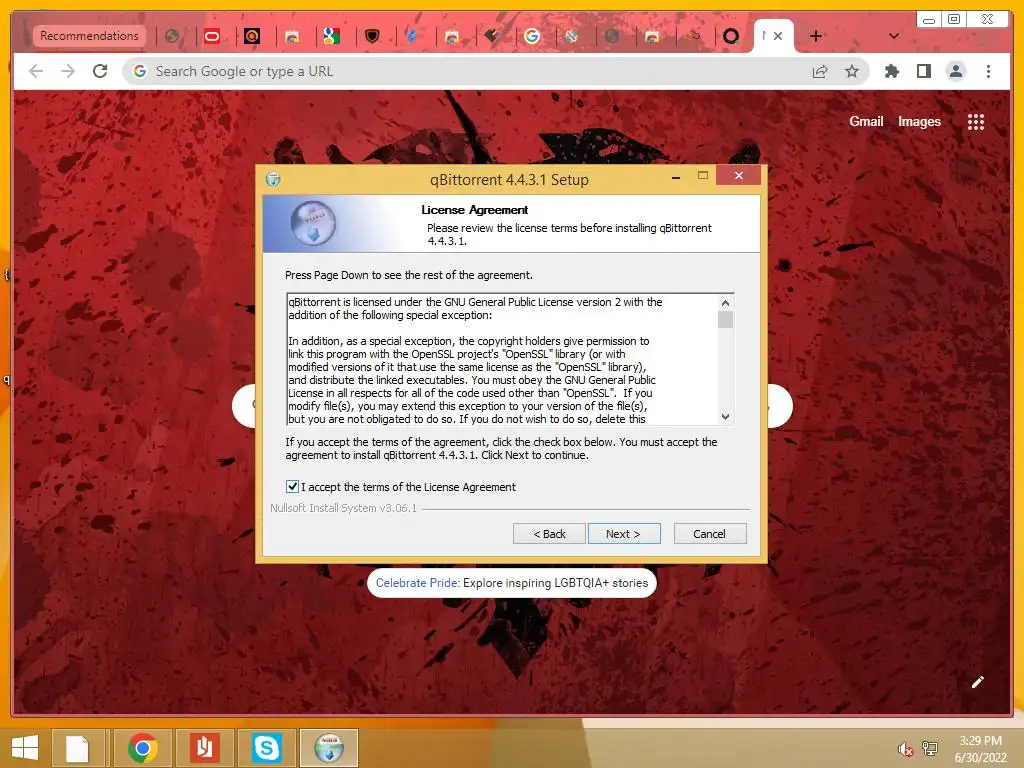The height and width of the screenshot is (768, 1024).
Task: Restore down the Chrome window
Action: click(954, 20)
